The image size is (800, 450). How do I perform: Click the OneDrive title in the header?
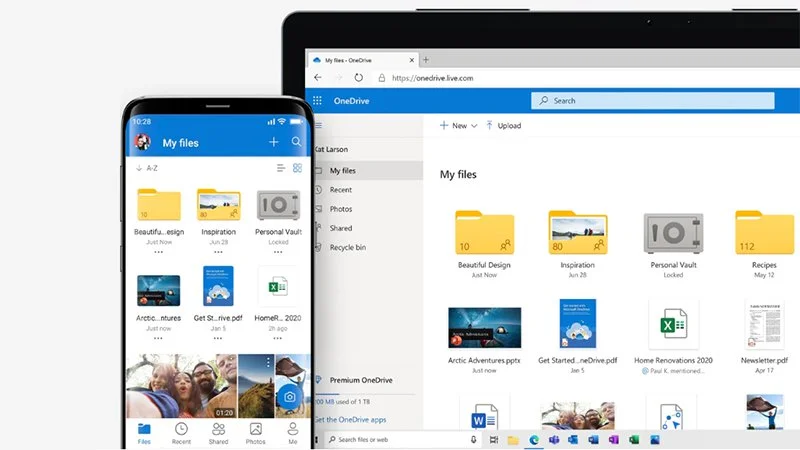351,101
